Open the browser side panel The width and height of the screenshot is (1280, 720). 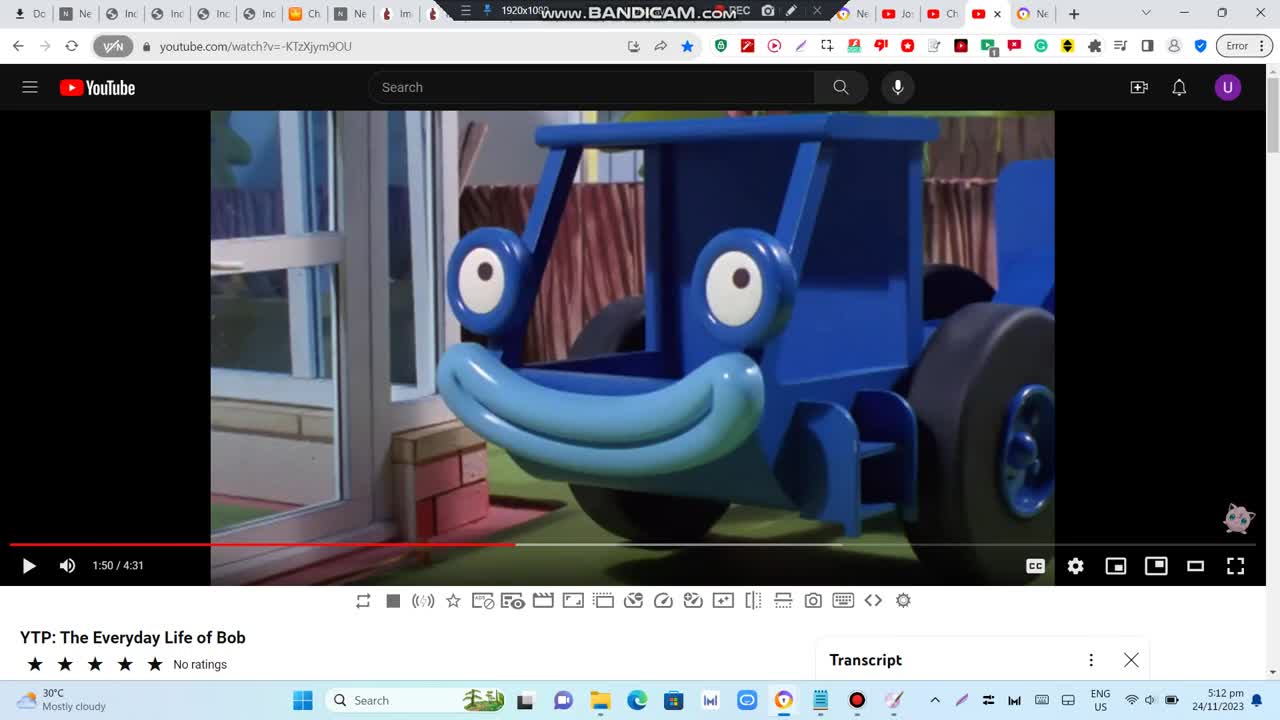point(1147,46)
